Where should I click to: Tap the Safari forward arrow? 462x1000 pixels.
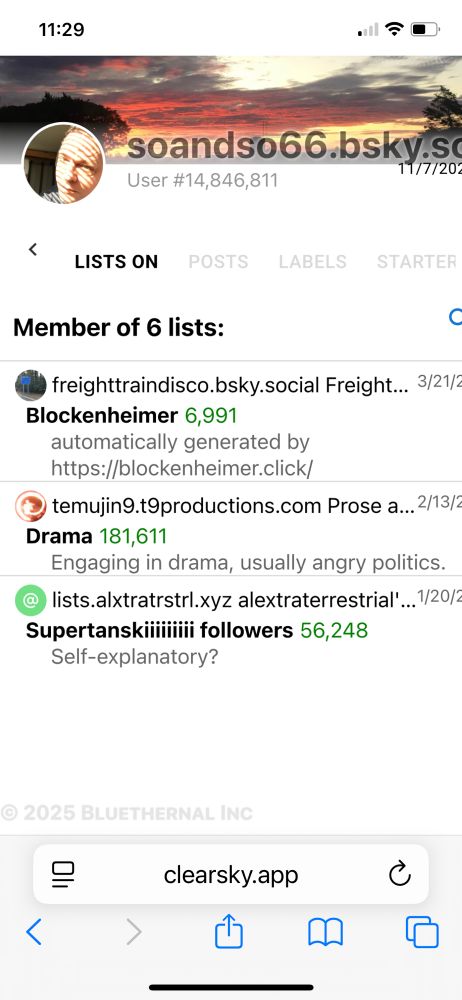click(x=133, y=932)
